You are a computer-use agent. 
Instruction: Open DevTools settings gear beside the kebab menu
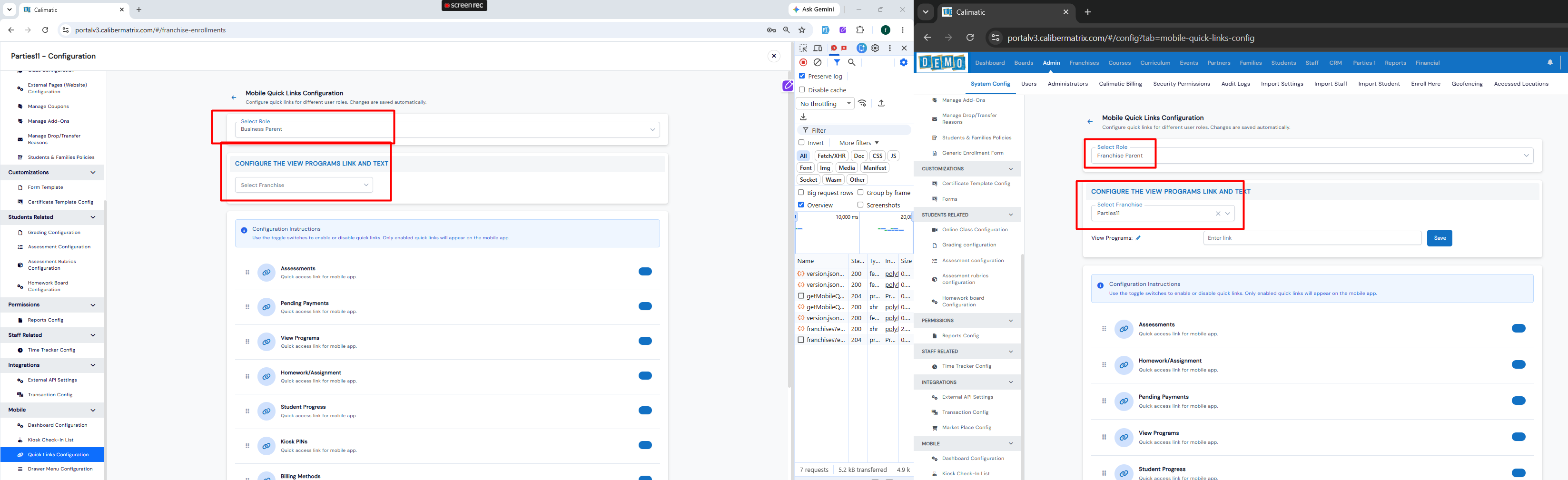coord(875,48)
